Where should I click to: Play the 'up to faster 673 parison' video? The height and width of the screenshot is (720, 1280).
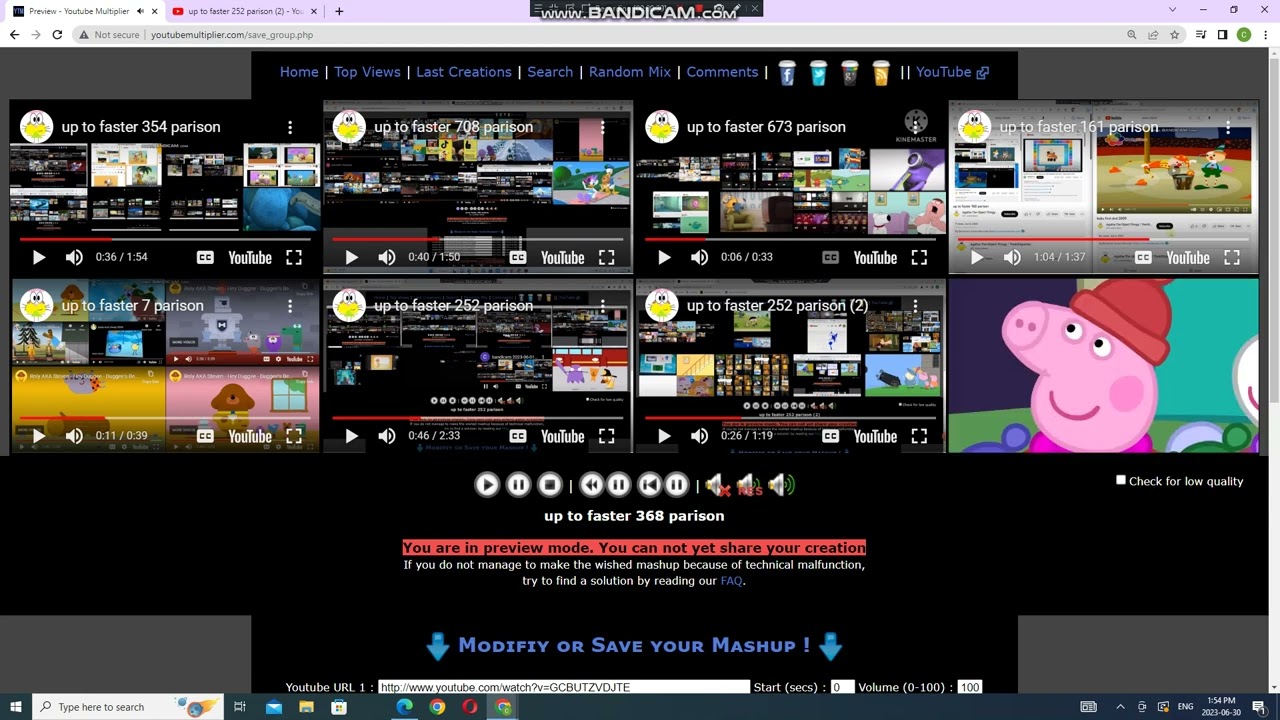point(664,258)
